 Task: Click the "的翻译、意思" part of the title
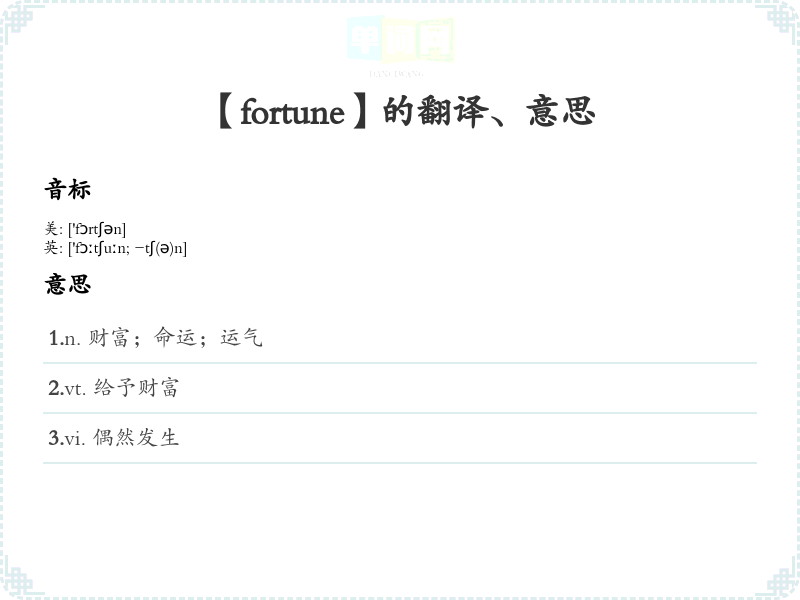(489, 112)
